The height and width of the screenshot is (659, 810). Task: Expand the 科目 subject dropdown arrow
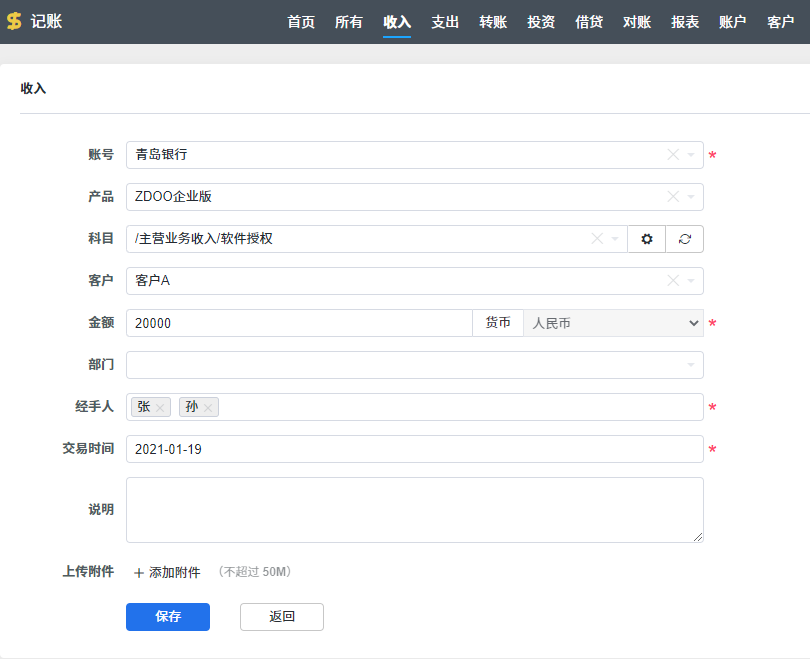615,239
